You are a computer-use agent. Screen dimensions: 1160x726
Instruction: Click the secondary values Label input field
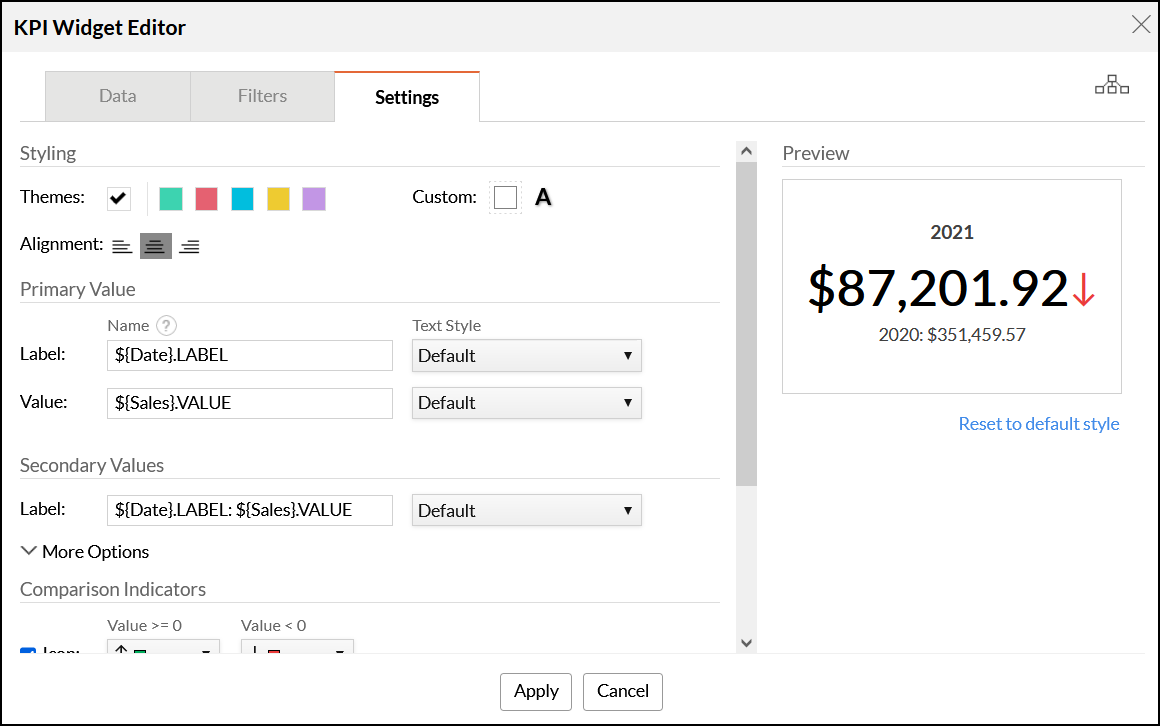(x=249, y=510)
